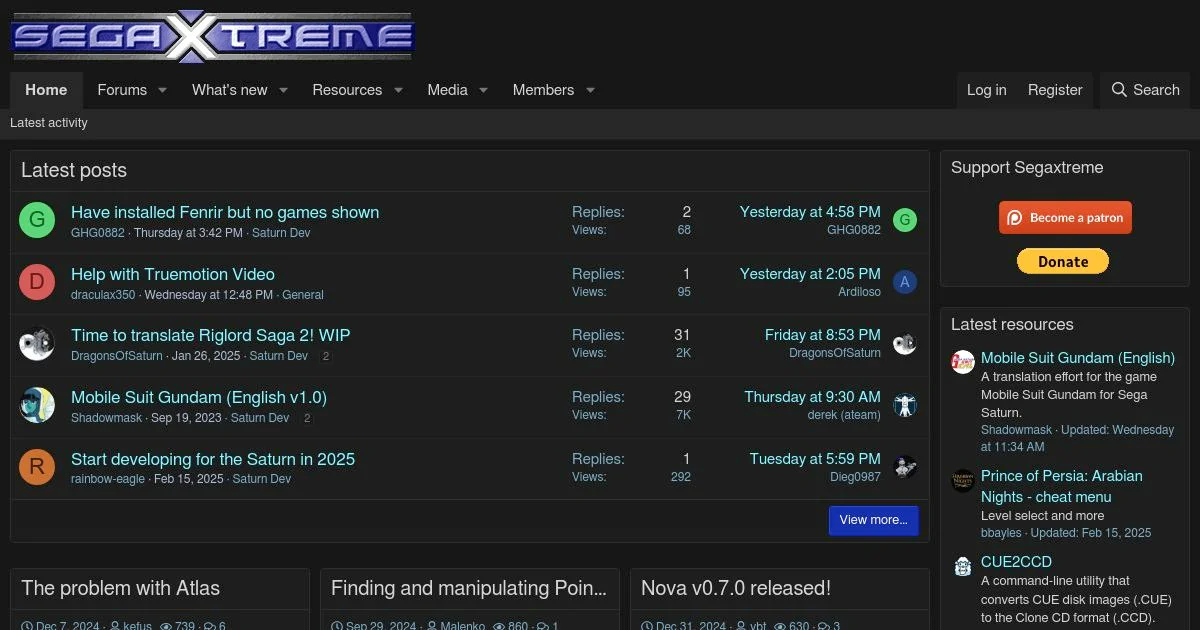Open DragonsOfSaturn avatar beside Riglord Saga thread title

pos(37,344)
